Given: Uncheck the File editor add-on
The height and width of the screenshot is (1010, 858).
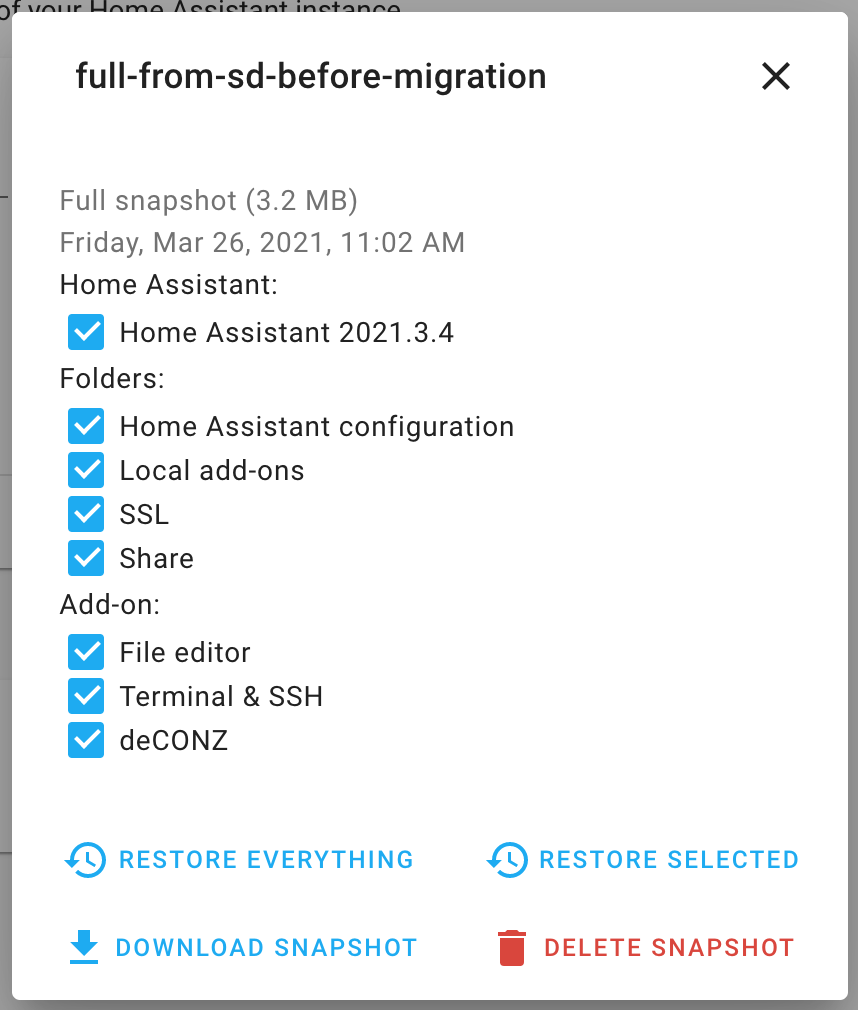Looking at the screenshot, I should tap(86, 653).
